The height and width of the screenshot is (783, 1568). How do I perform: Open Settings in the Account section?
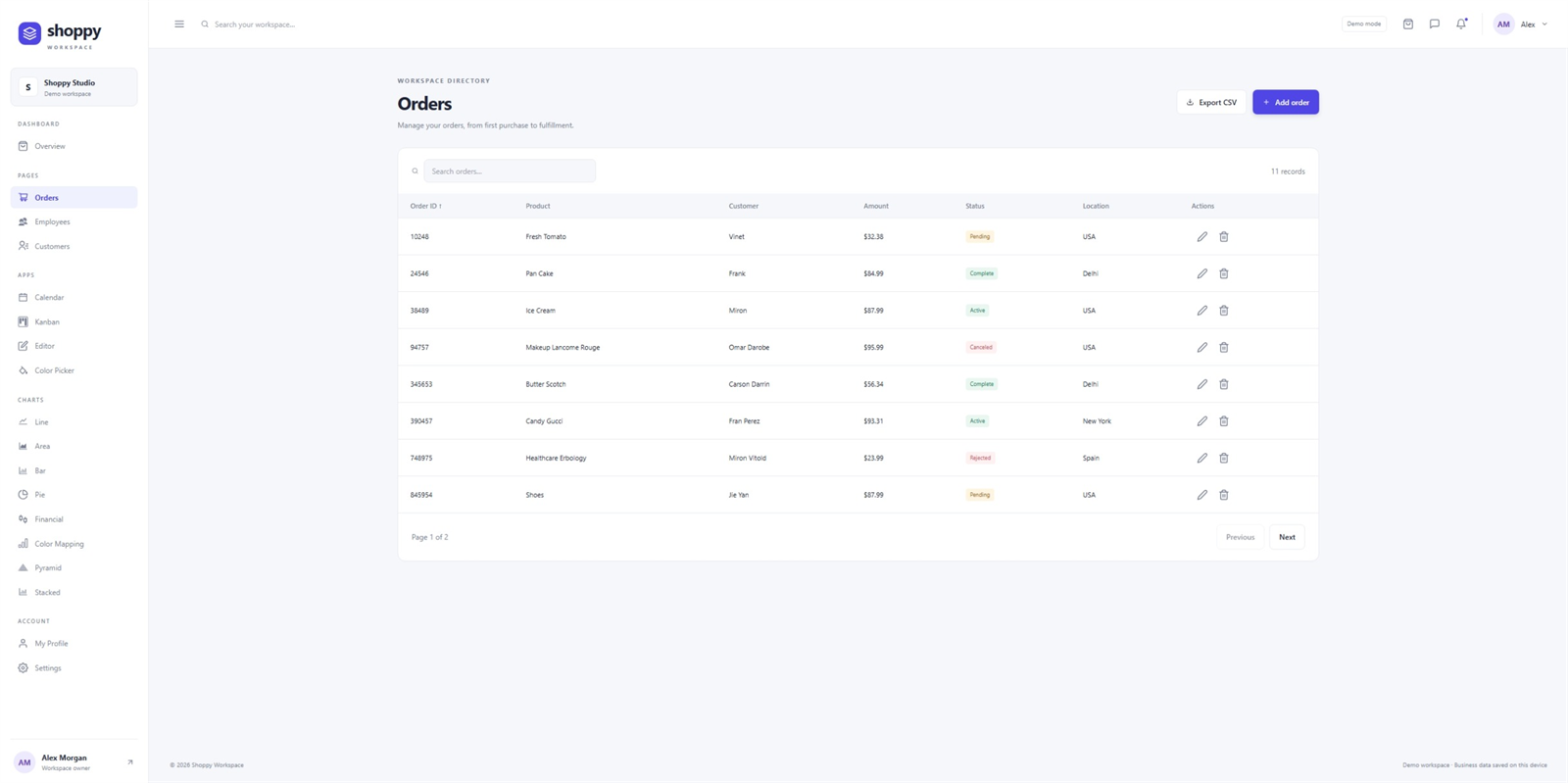pos(73,668)
